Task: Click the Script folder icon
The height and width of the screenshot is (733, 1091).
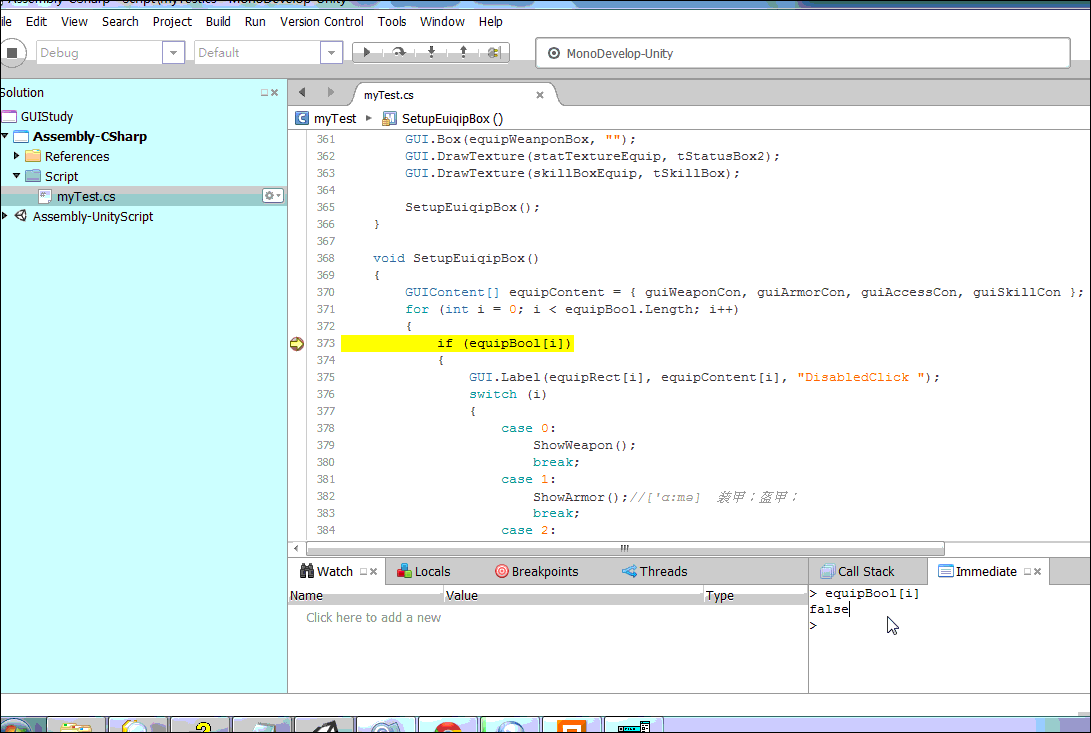Action: click(x=33, y=175)
